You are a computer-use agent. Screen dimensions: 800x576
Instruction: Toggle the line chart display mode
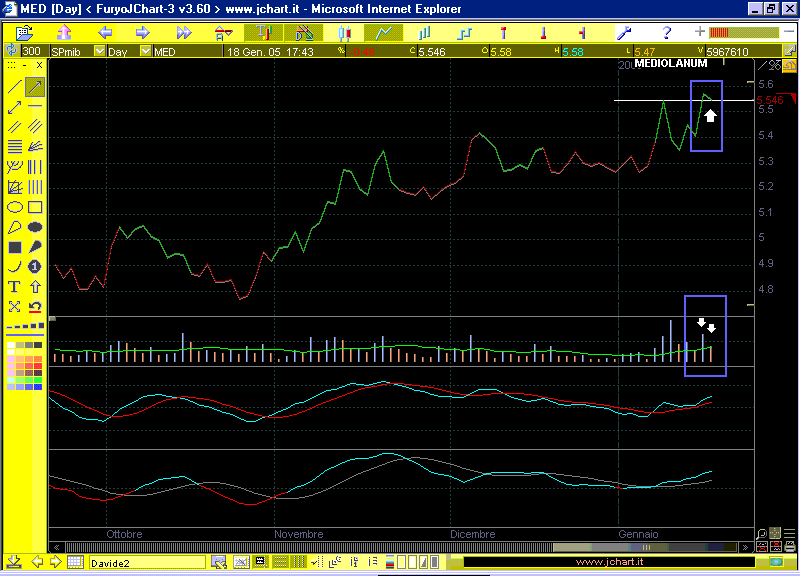(x=383, y=32)
